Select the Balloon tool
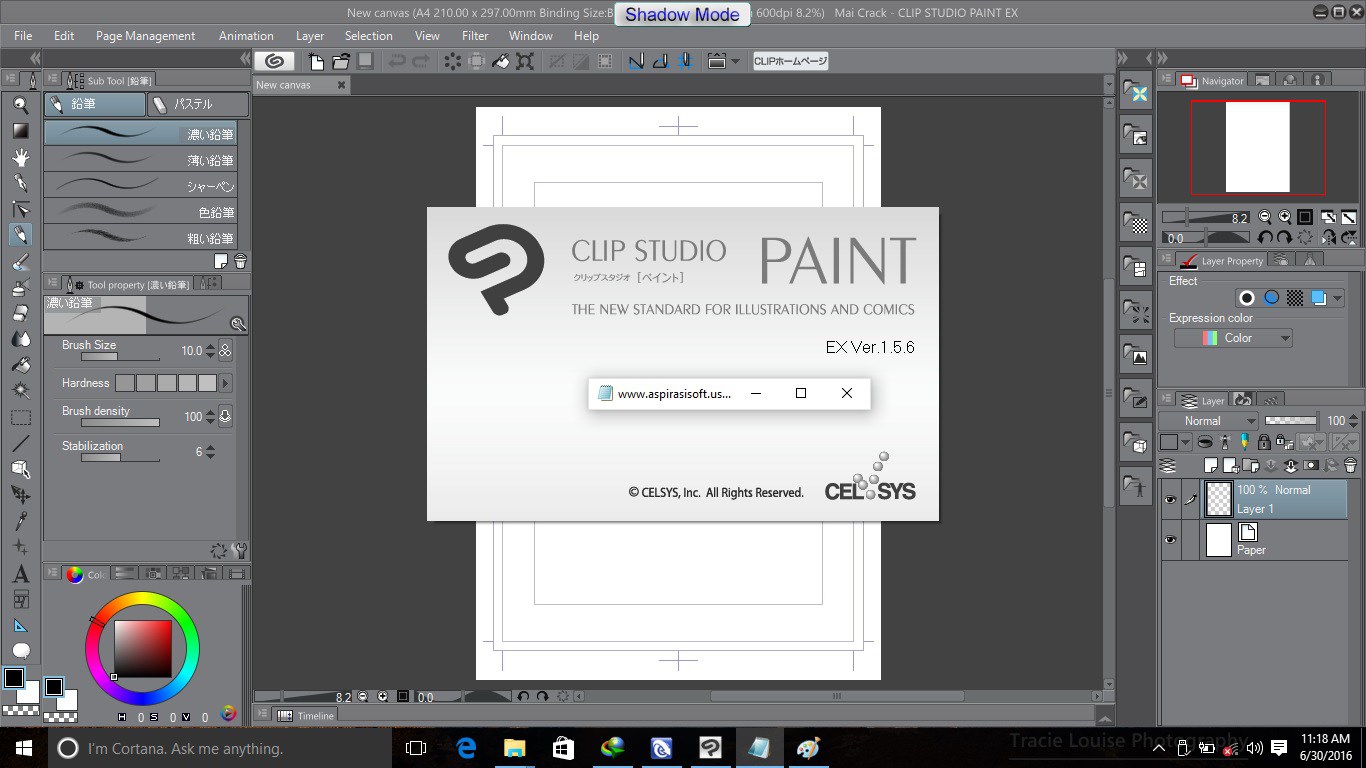 coord(20,652)
